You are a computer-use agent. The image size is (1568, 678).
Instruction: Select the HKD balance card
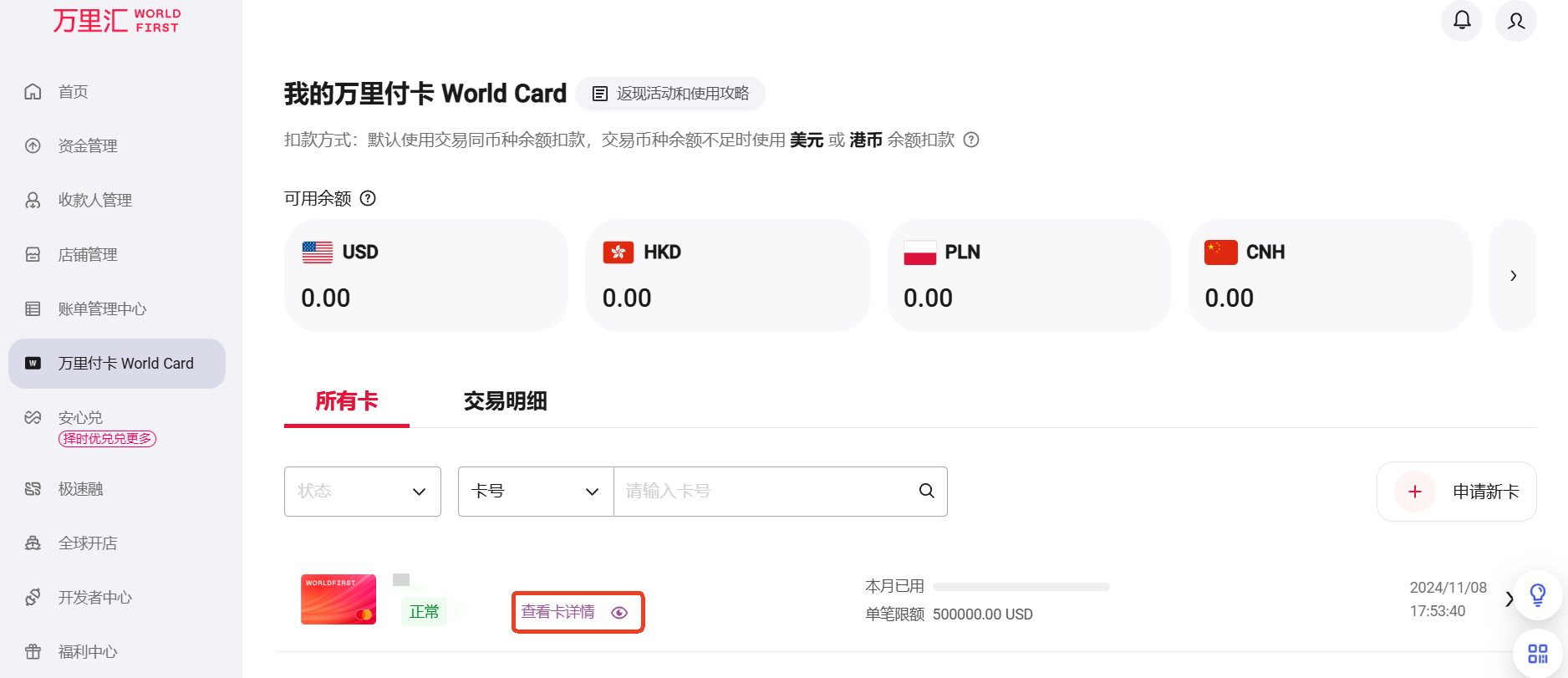[x=727, y=276]
